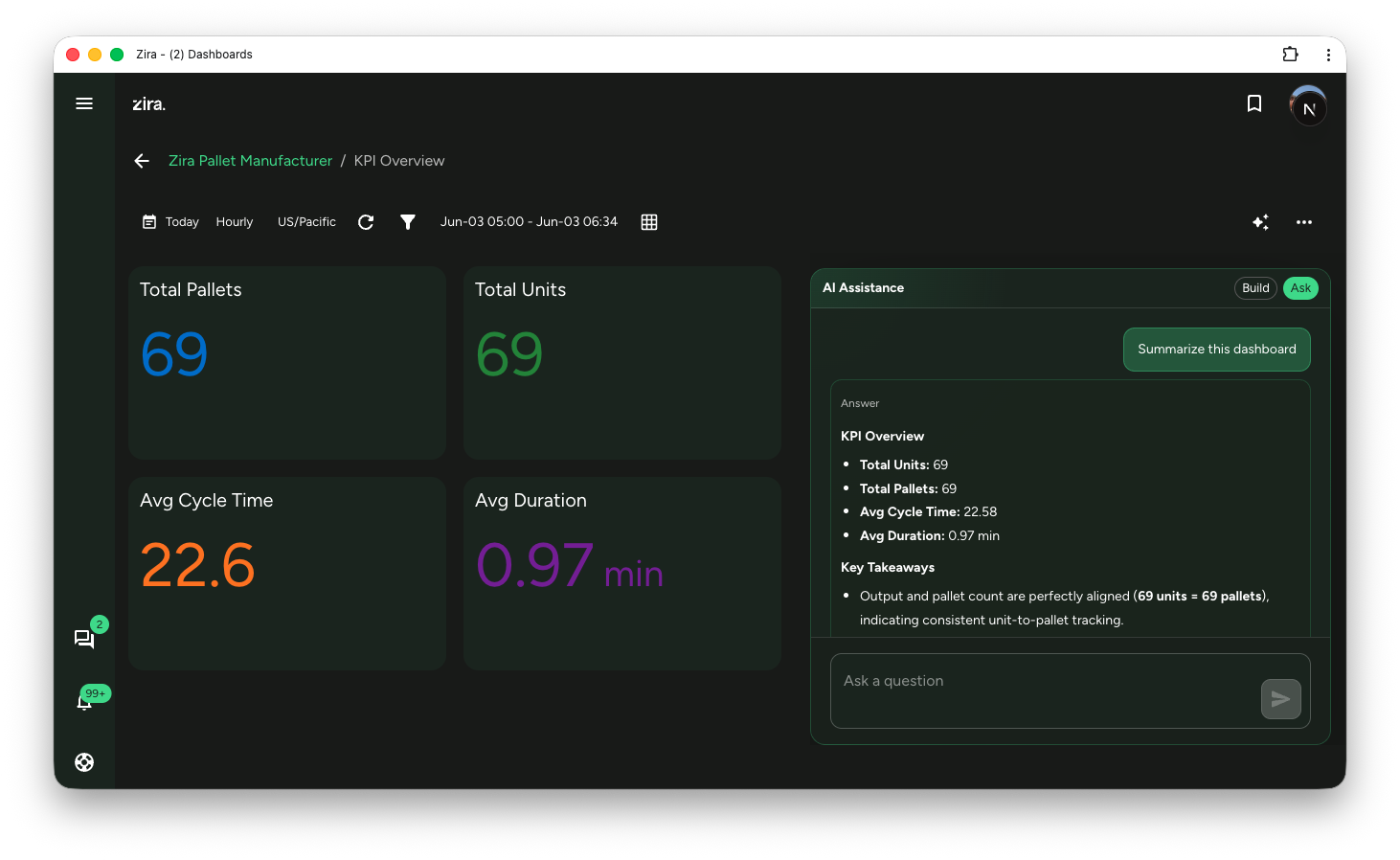Open the Total Units card
The height and width of the screenshot is (860, 1400).
pyautogui.click(x=622, y=363)
